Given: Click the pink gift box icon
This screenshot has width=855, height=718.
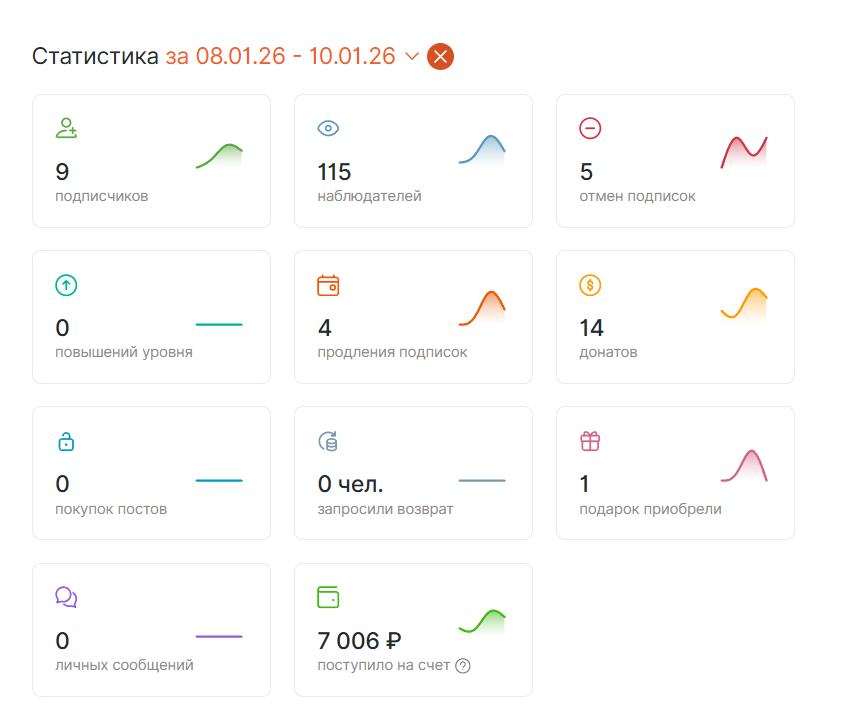Looking at the screenshot, I should point(590,441).
